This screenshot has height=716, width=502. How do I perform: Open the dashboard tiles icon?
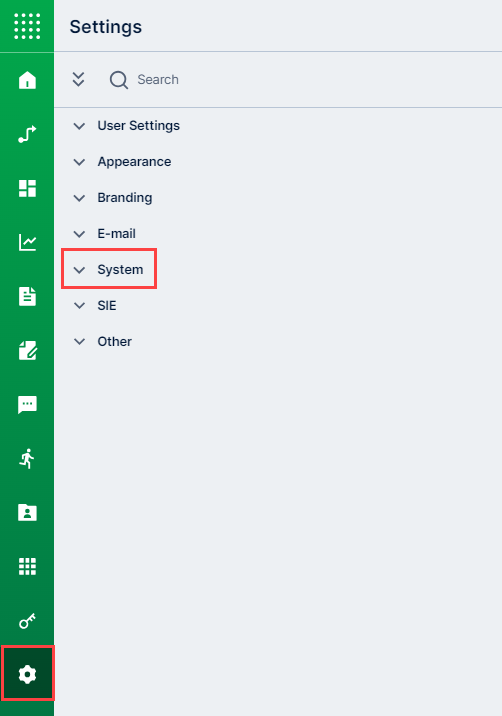[x=27, y=188]
